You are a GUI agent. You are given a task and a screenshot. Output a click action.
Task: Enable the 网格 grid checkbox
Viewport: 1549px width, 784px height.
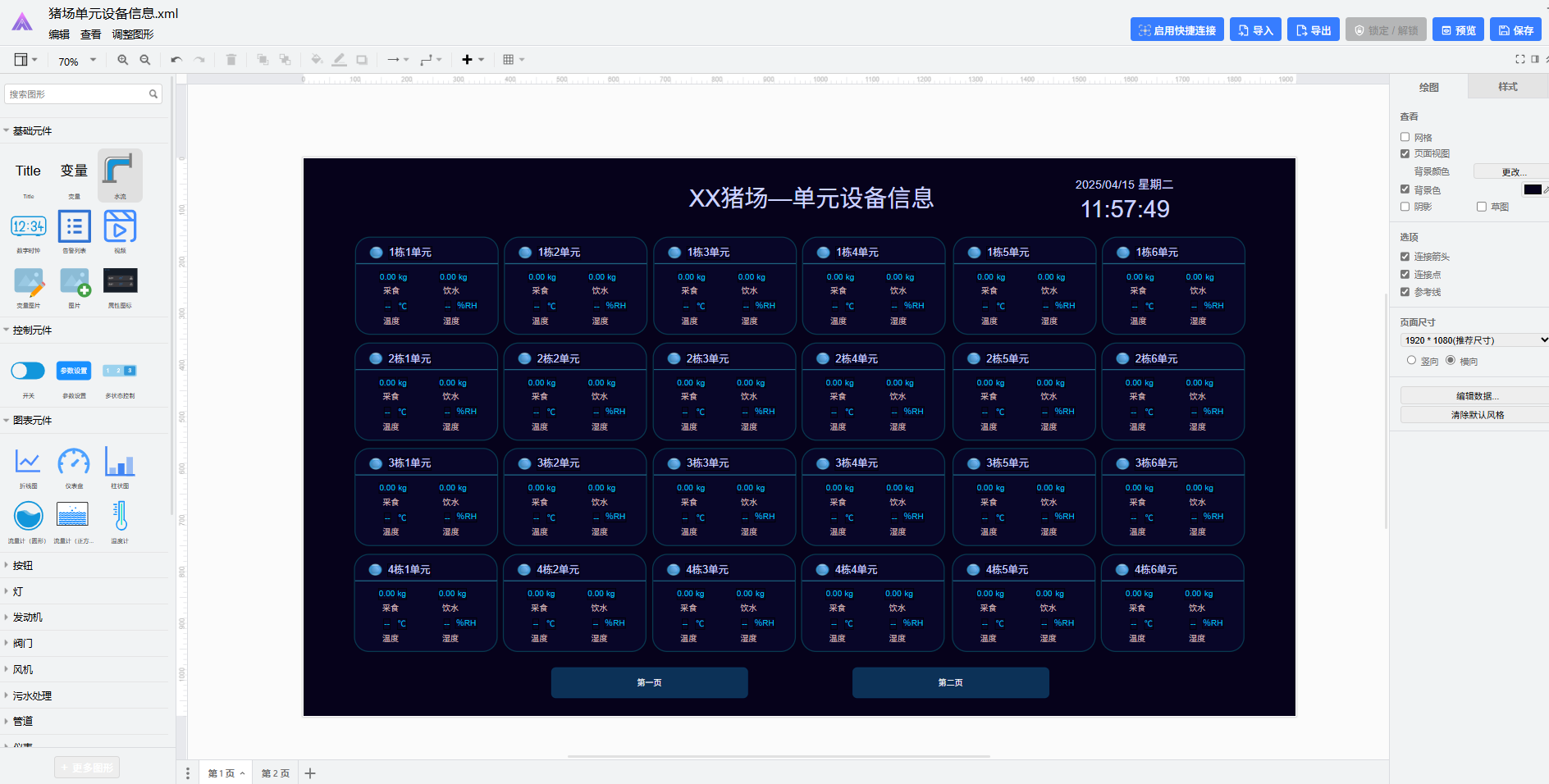[x=1405, y=137]
